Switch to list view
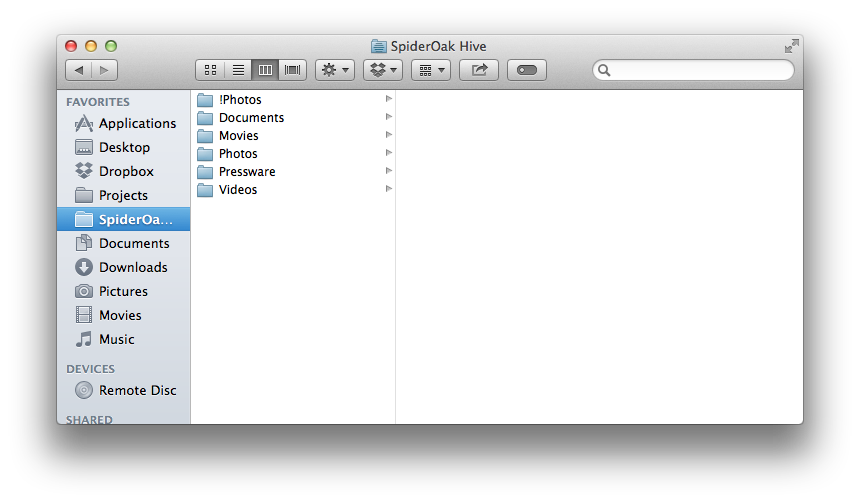The image size is (860, 503). pyautogui.click(x=238, y=70)
